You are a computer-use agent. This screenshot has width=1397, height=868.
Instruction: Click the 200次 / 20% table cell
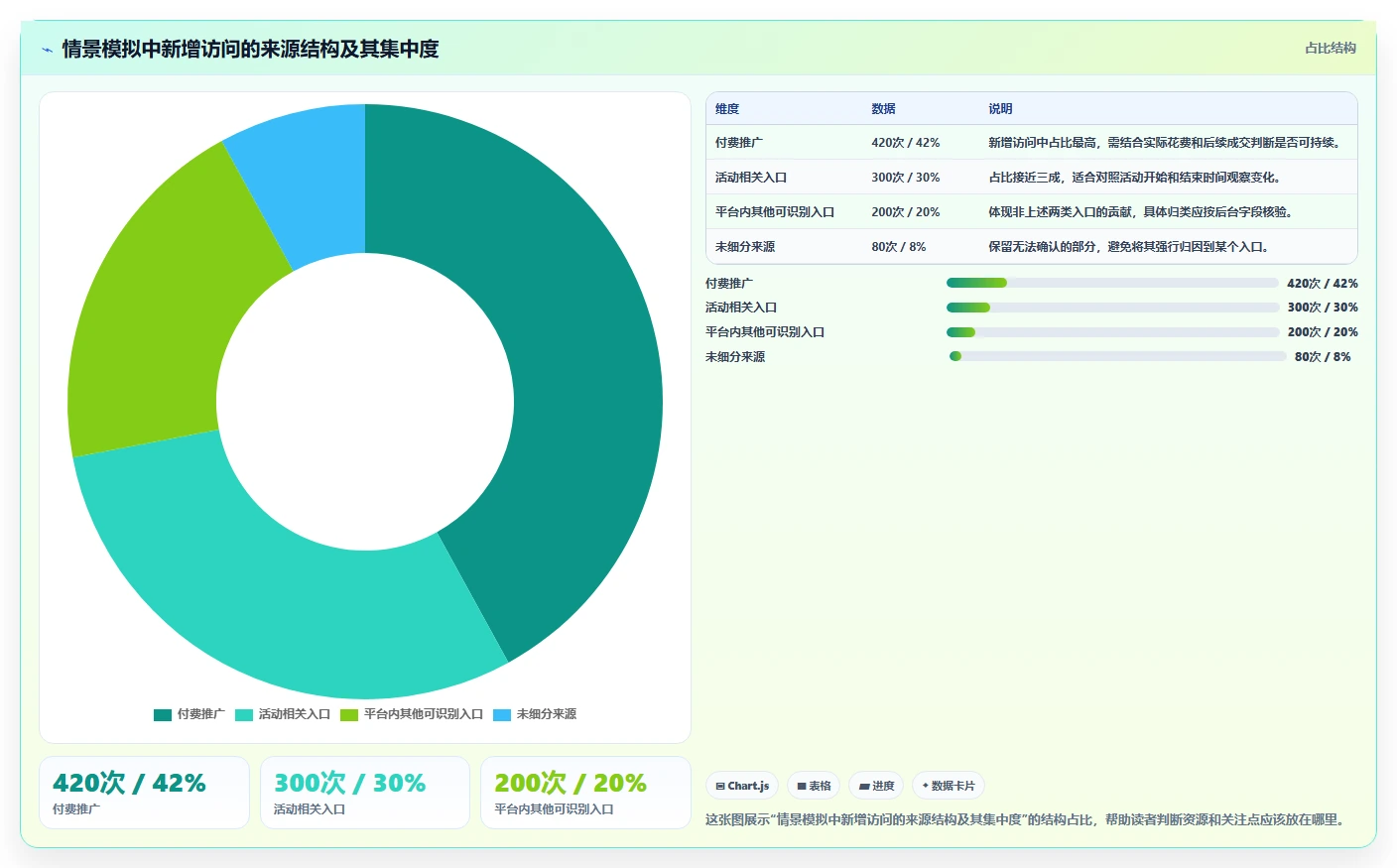coord(906,212)
